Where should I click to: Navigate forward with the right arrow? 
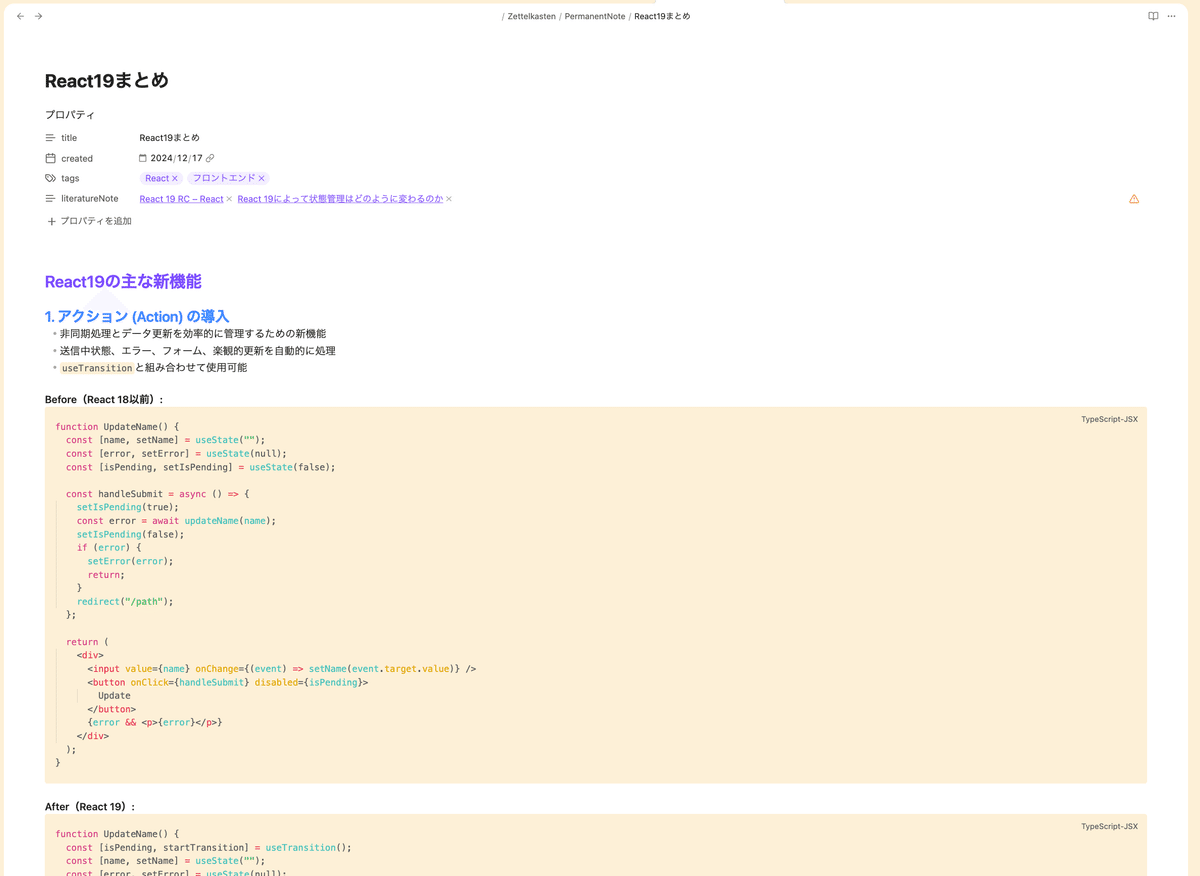(x=39, y=16)
